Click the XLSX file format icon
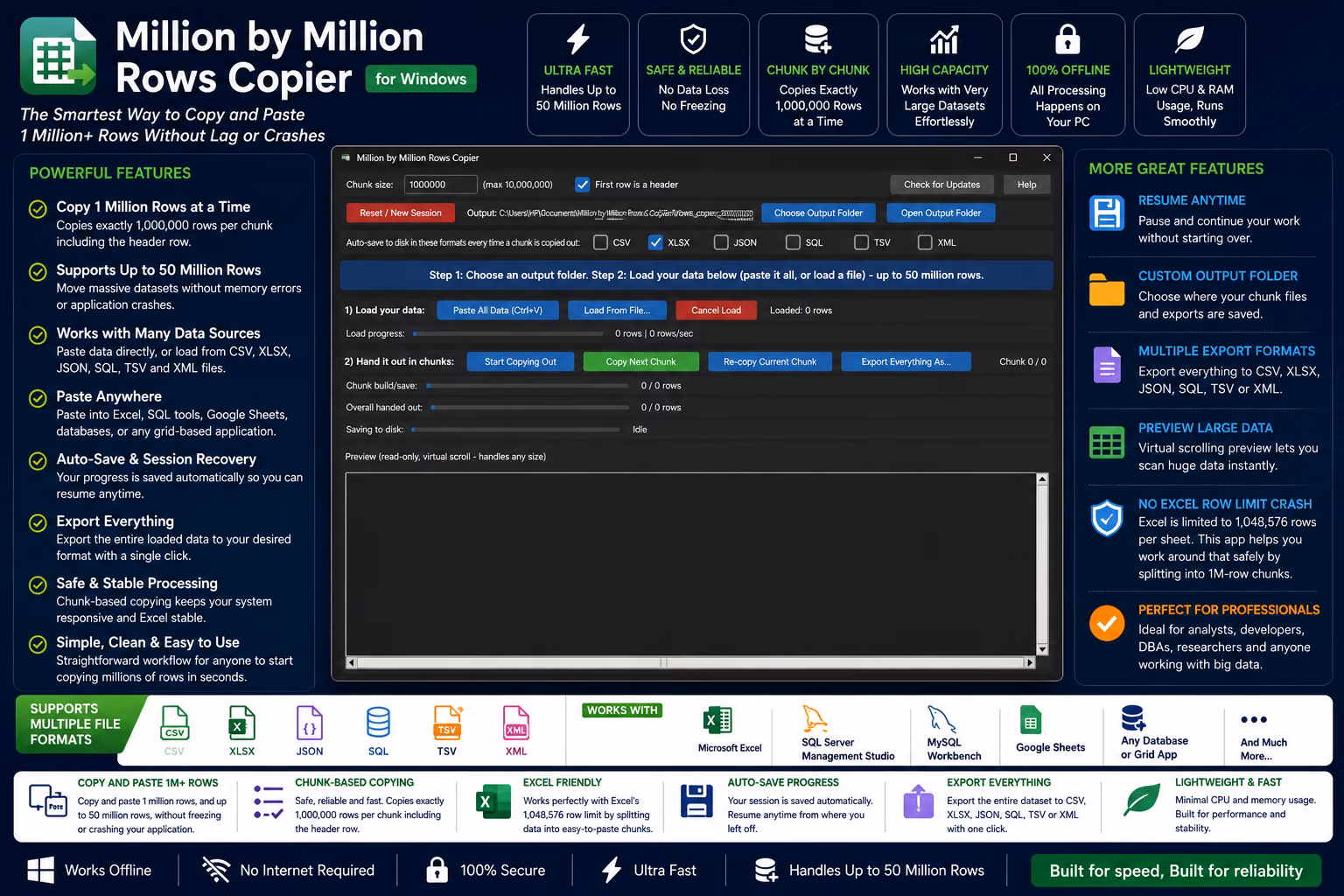Screen dimensions: 1344x896 241,724
